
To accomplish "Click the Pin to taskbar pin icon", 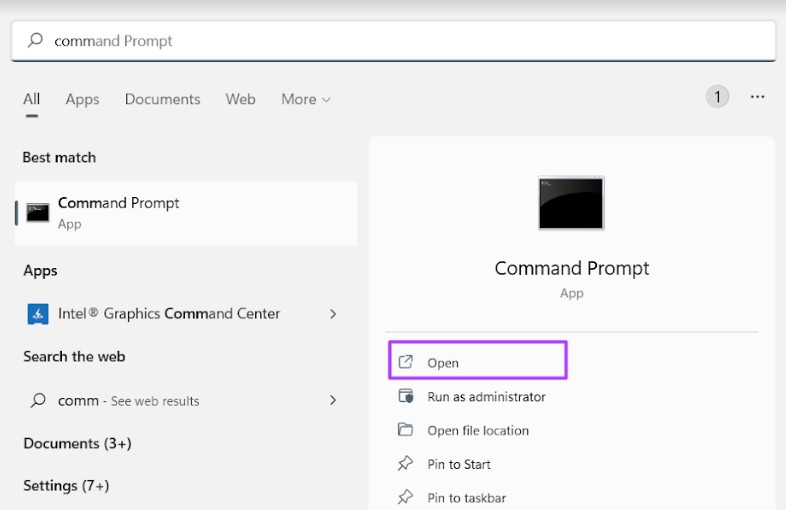I will coord(406,497).
